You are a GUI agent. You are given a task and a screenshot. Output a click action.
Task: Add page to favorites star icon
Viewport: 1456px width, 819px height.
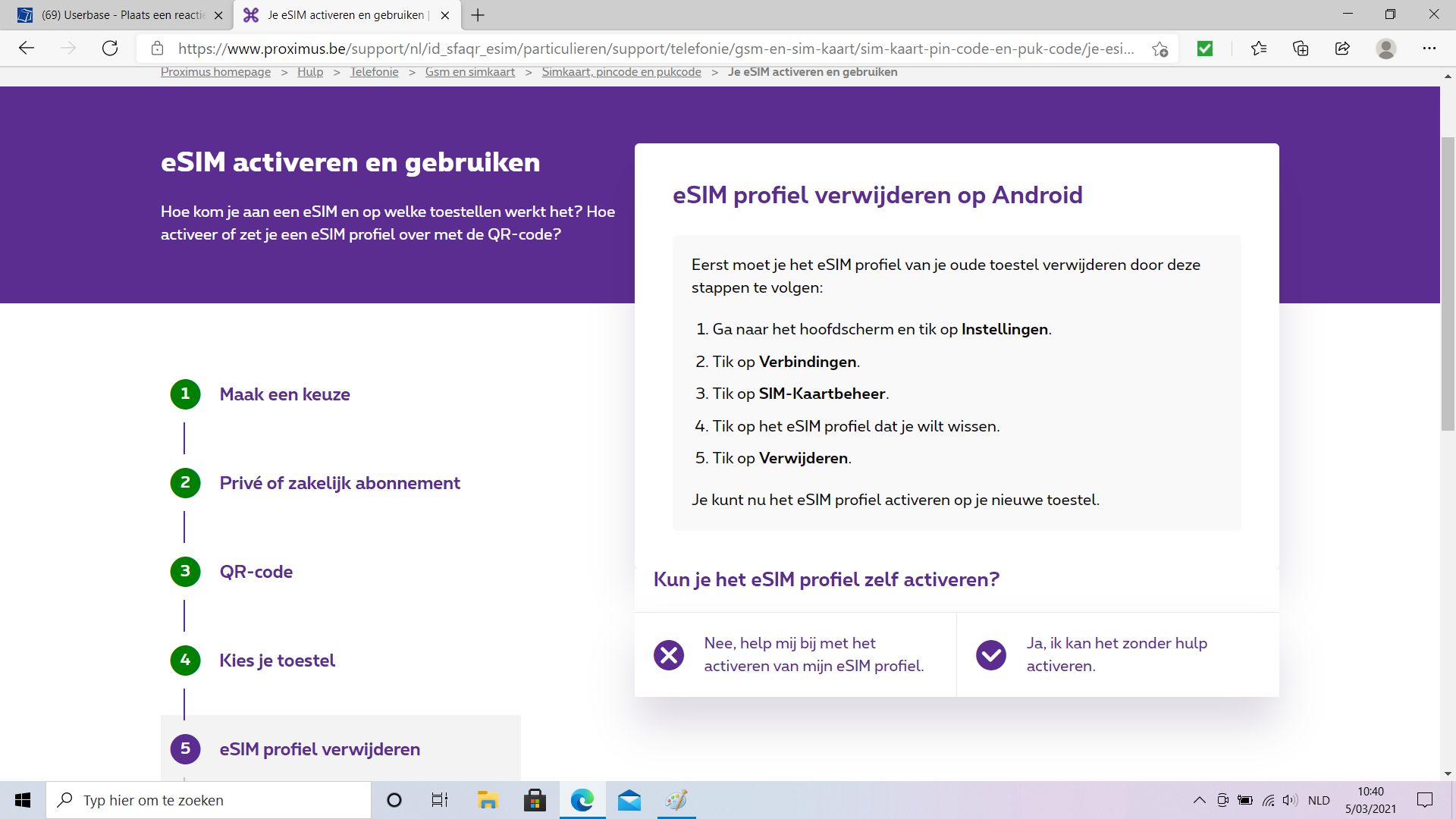[x=1159, y=49]
